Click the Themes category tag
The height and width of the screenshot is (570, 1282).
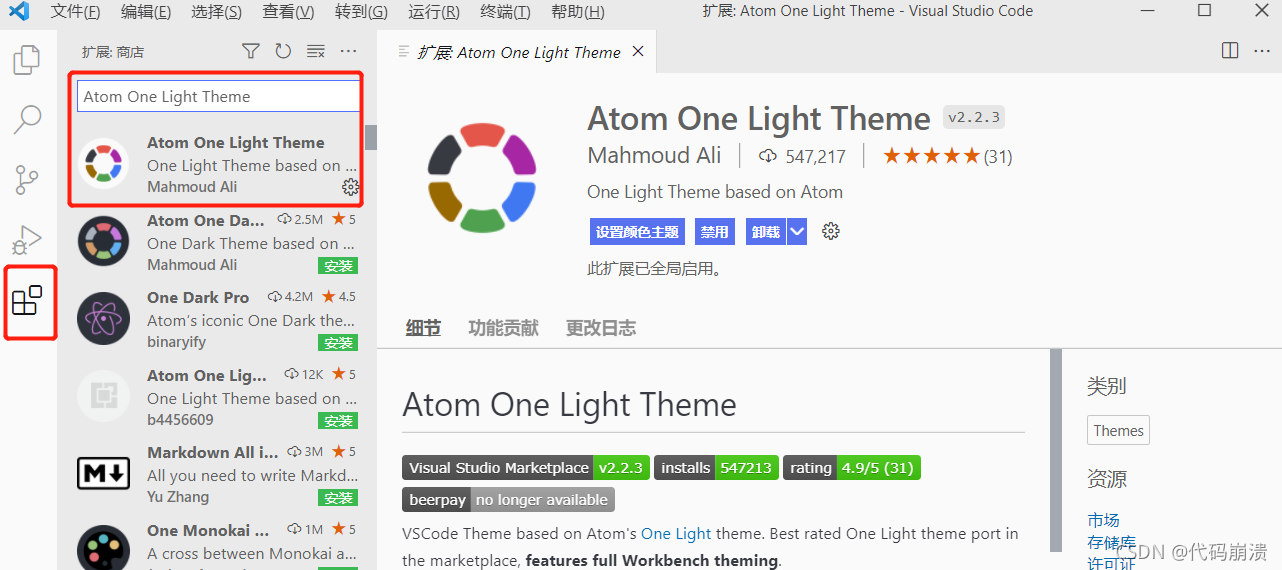(x=1118, y=430)
